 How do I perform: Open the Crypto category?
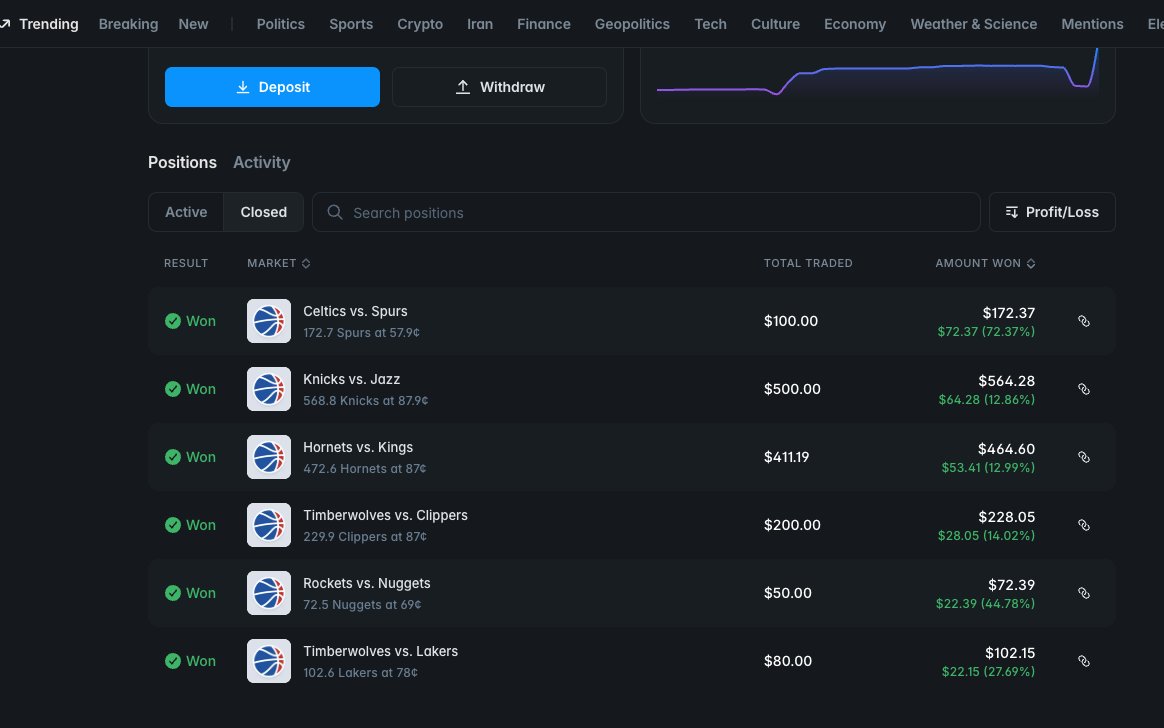point(420,24)
